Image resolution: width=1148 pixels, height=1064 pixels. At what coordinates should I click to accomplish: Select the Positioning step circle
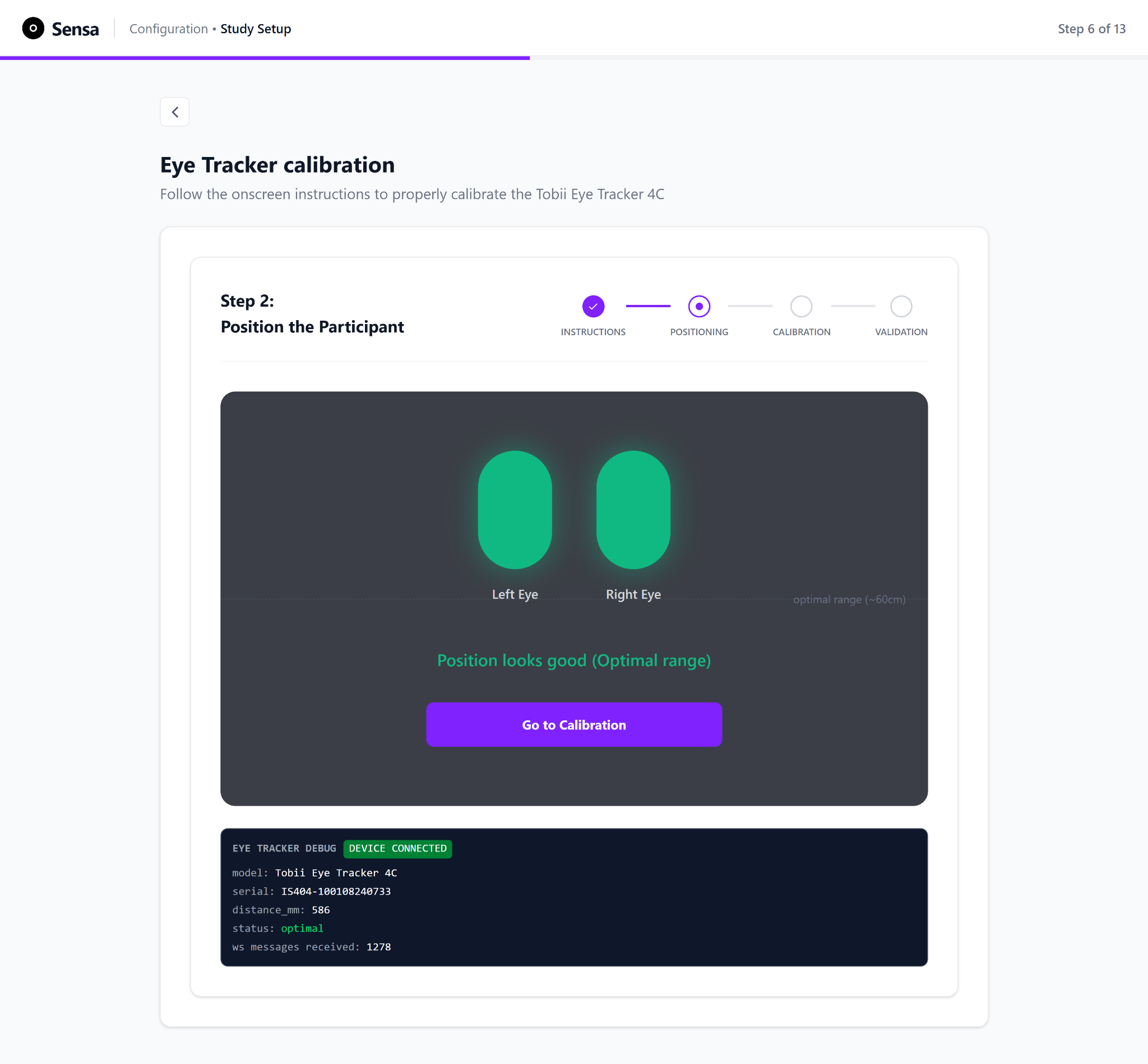(699, 306)
